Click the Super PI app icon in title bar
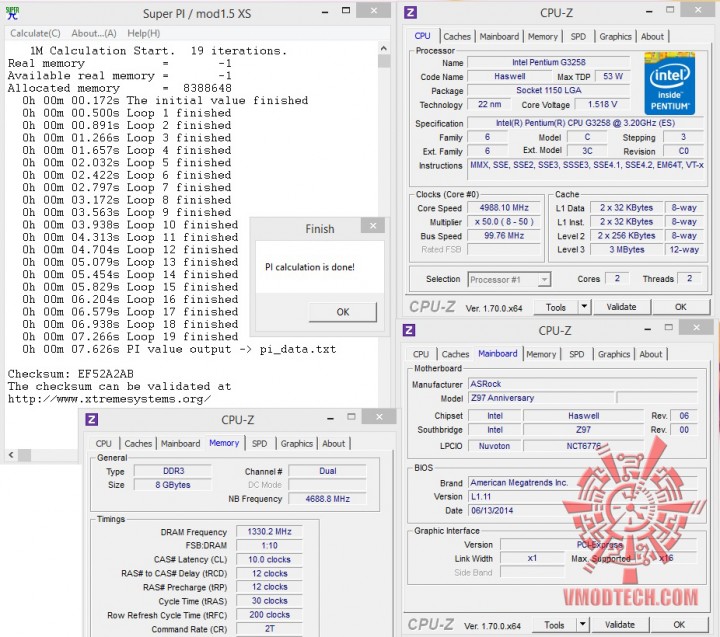The height and width of the screenshot is (637, 720). tap(12, 13)
